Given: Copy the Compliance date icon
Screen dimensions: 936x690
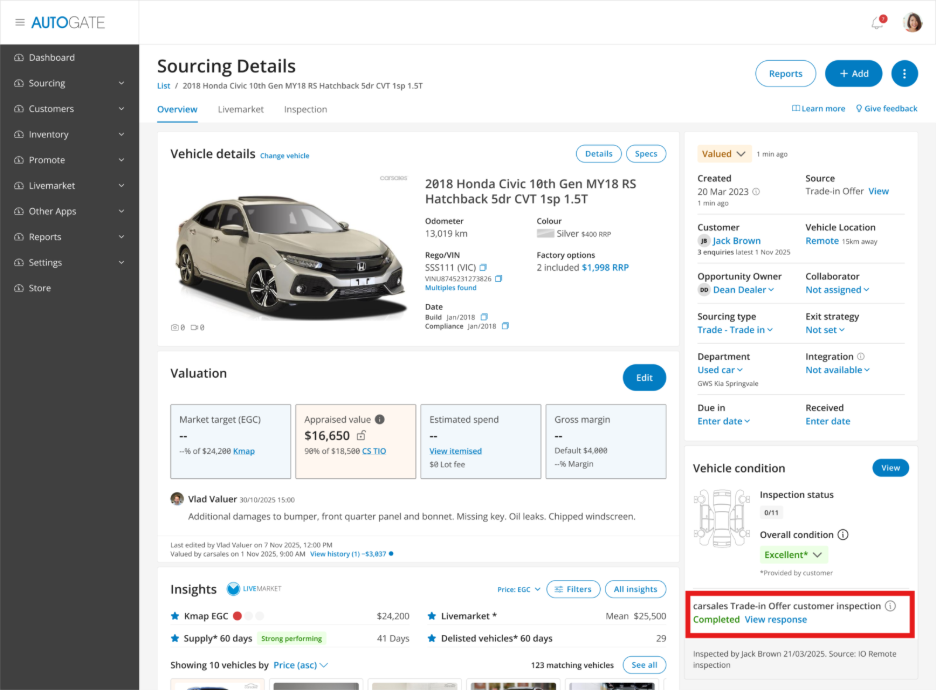Looking at the screenshot, I should 505,326.
